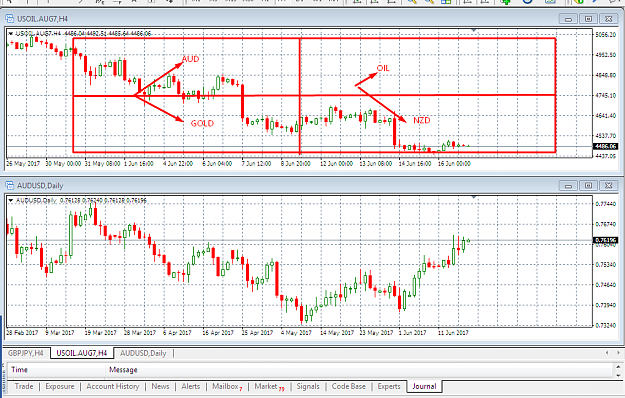Image resolution: width=625 pixels, height=398 pixels.
Task: Close the AUDUSD,Daily chart window
Action: tap(608, 186)
